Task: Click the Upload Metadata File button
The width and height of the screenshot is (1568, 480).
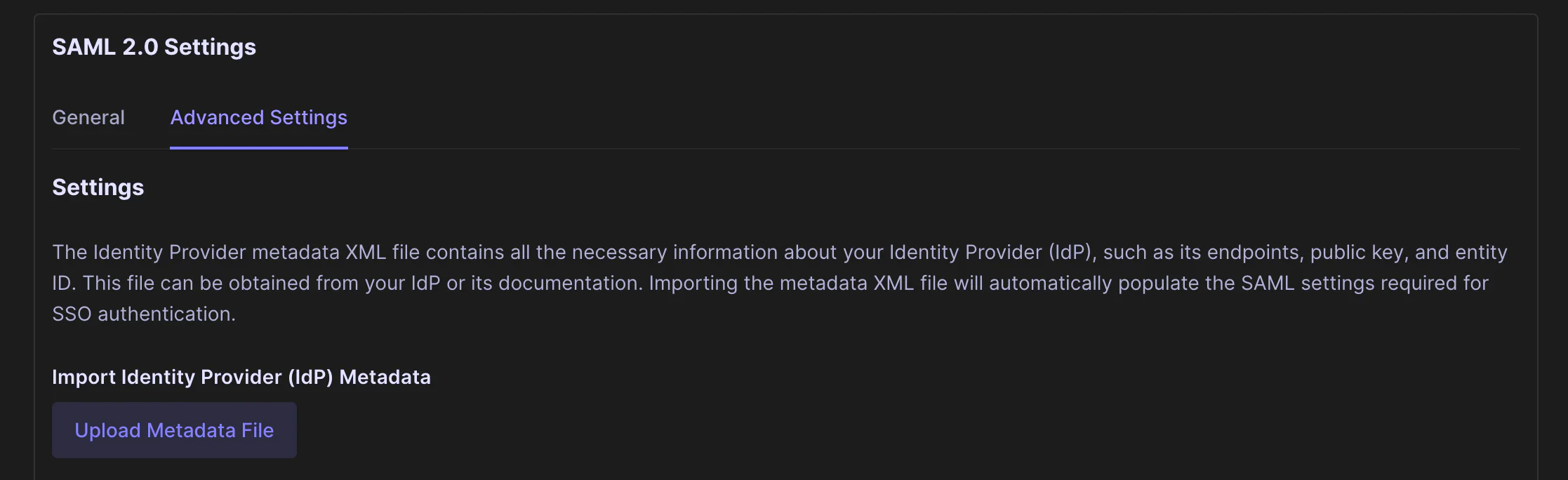Action: [174, 430]
